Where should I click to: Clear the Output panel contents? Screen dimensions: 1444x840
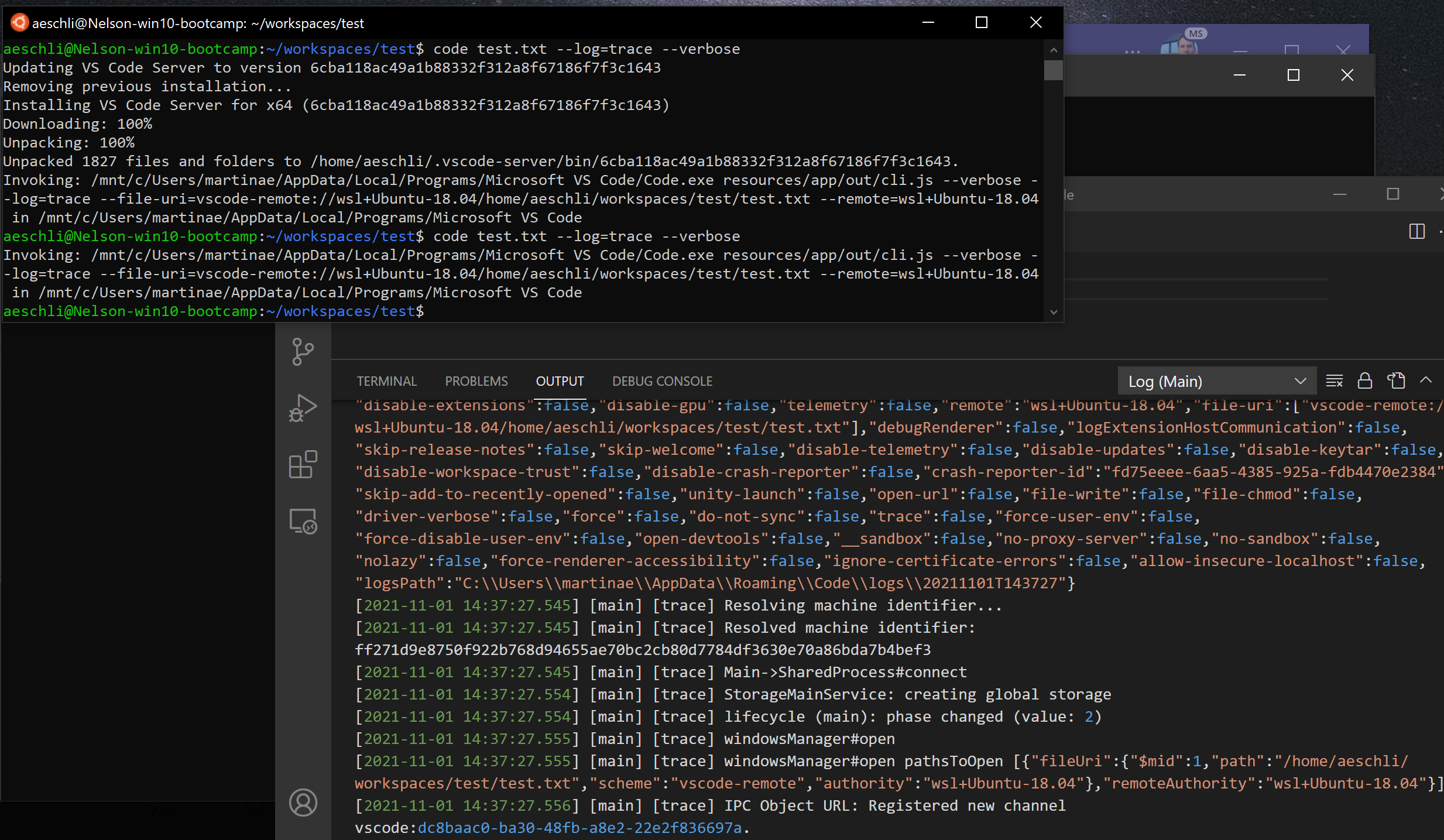(1335, 380)
